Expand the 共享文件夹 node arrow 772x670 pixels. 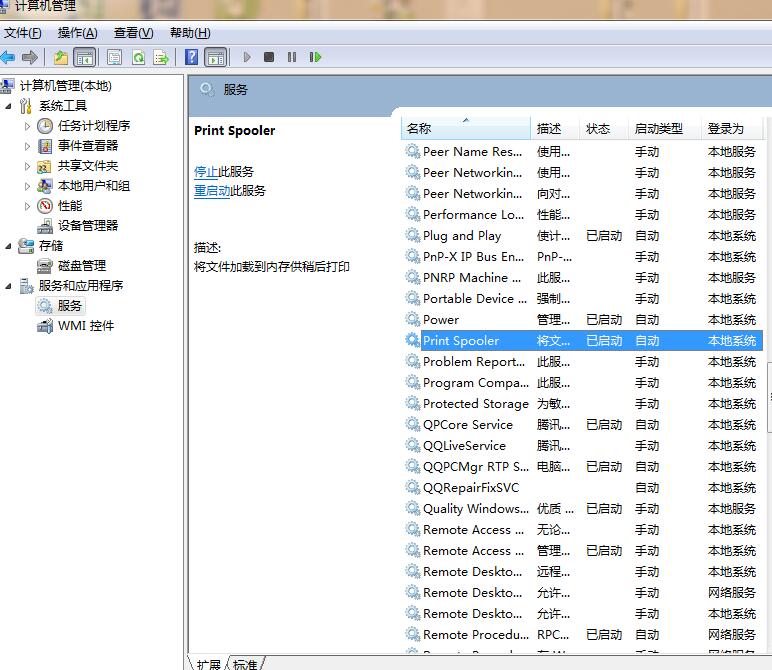[x=27, y=166]
